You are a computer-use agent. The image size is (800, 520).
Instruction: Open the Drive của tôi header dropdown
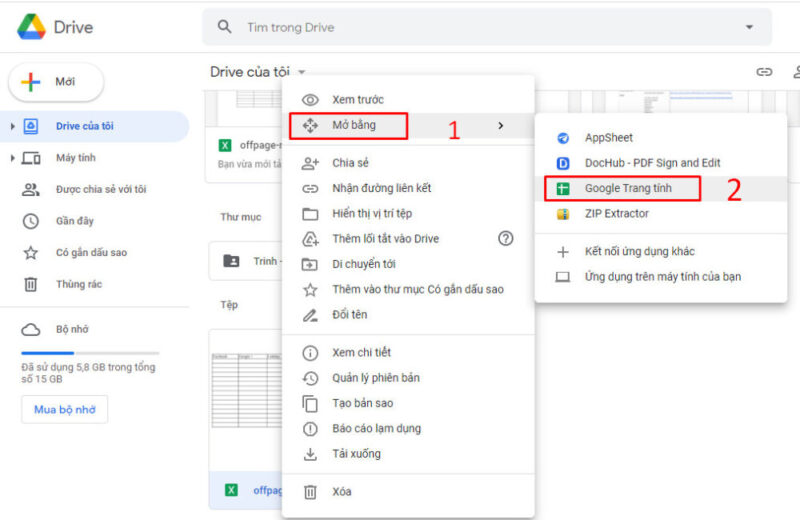(x=302, y=72)
